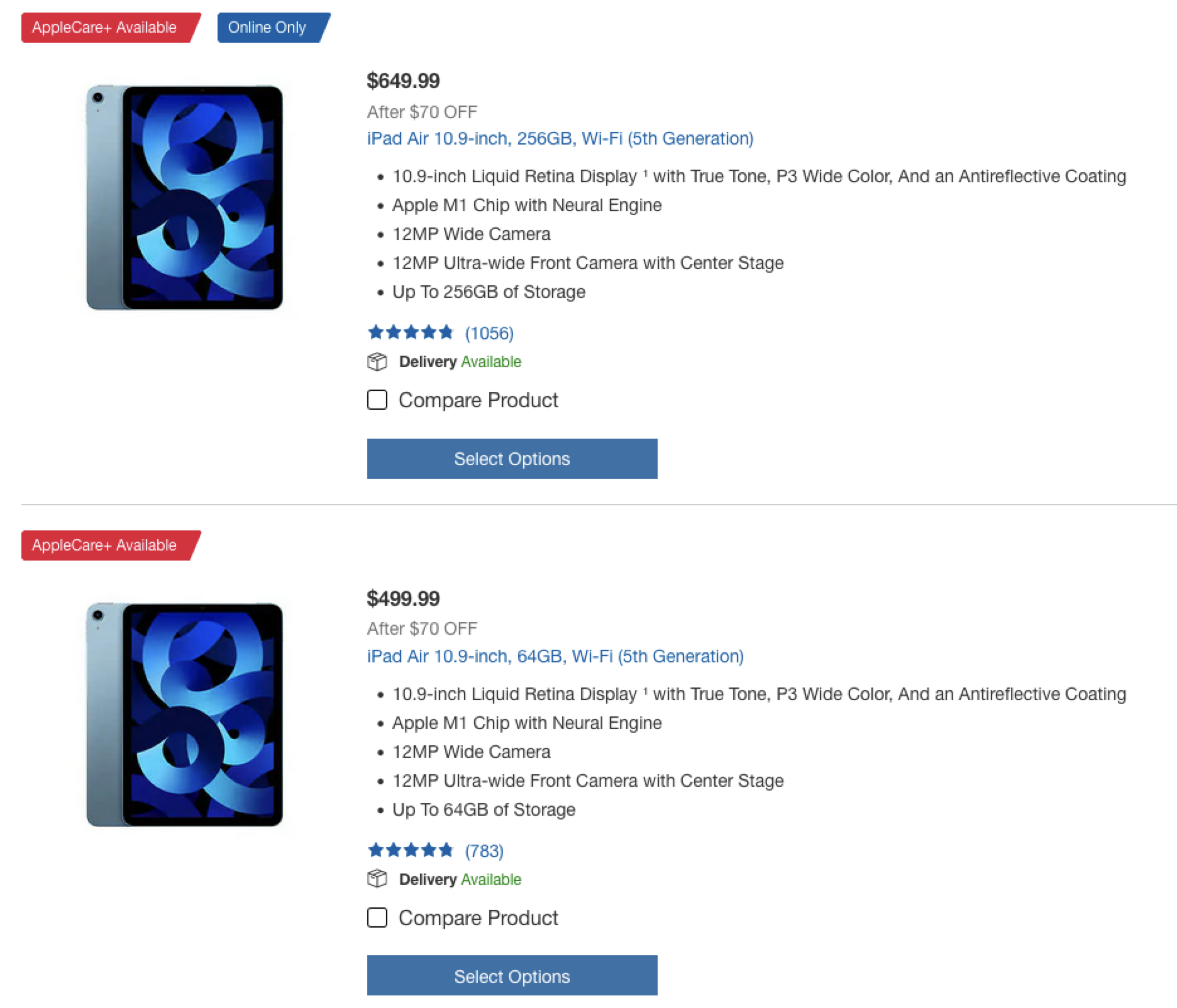This screenshot has height=1008, width=1177.
Task: Click the 256GB iPad Air product image
Action: 184,197
